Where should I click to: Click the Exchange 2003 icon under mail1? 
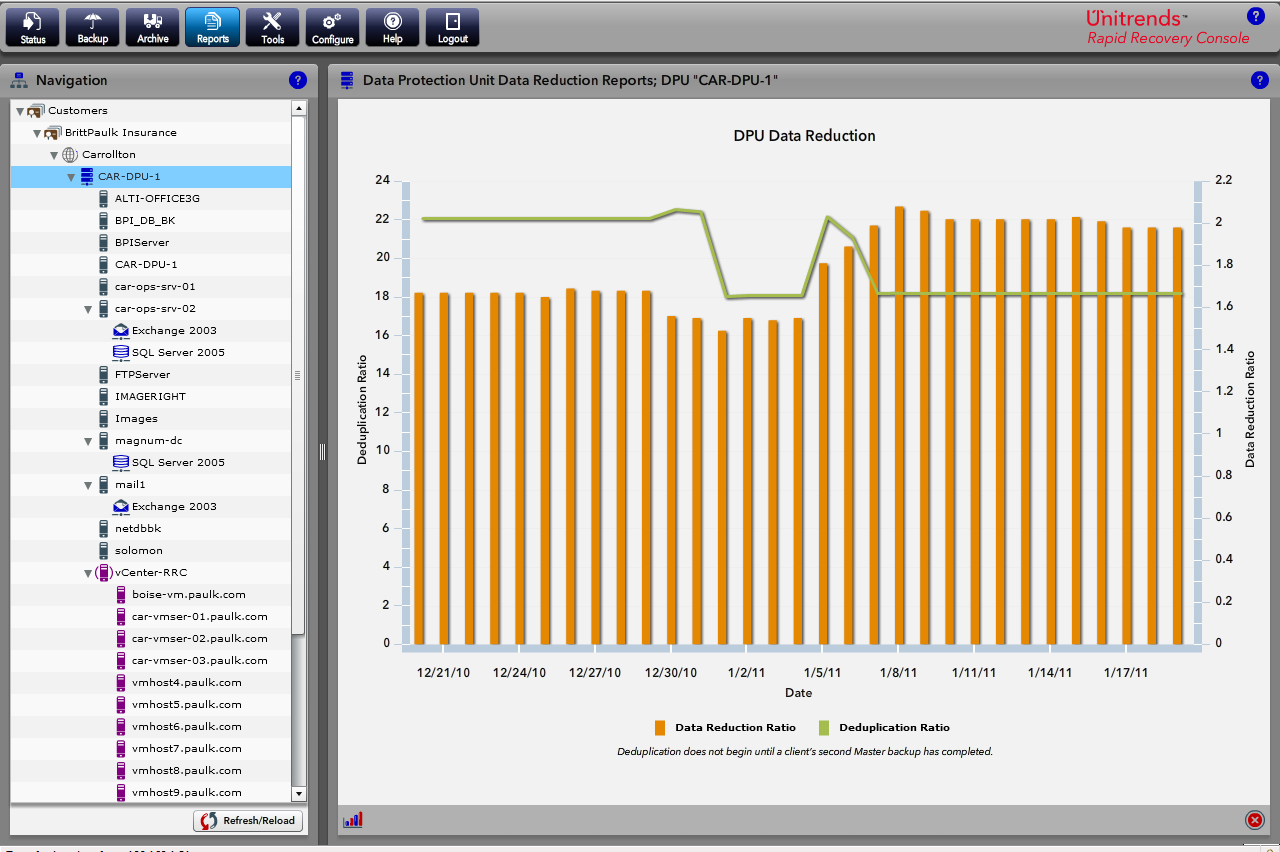click(x=121, y=507)
